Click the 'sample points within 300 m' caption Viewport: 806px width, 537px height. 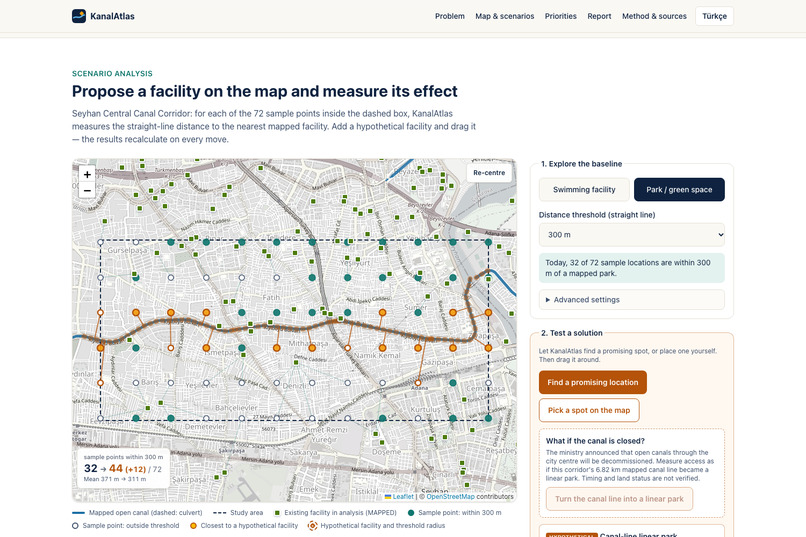click(x=123, y=457)
